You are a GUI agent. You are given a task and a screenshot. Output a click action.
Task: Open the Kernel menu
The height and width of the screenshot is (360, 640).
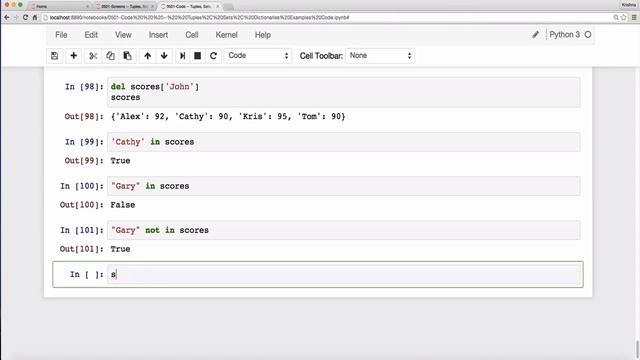[227, 35]
